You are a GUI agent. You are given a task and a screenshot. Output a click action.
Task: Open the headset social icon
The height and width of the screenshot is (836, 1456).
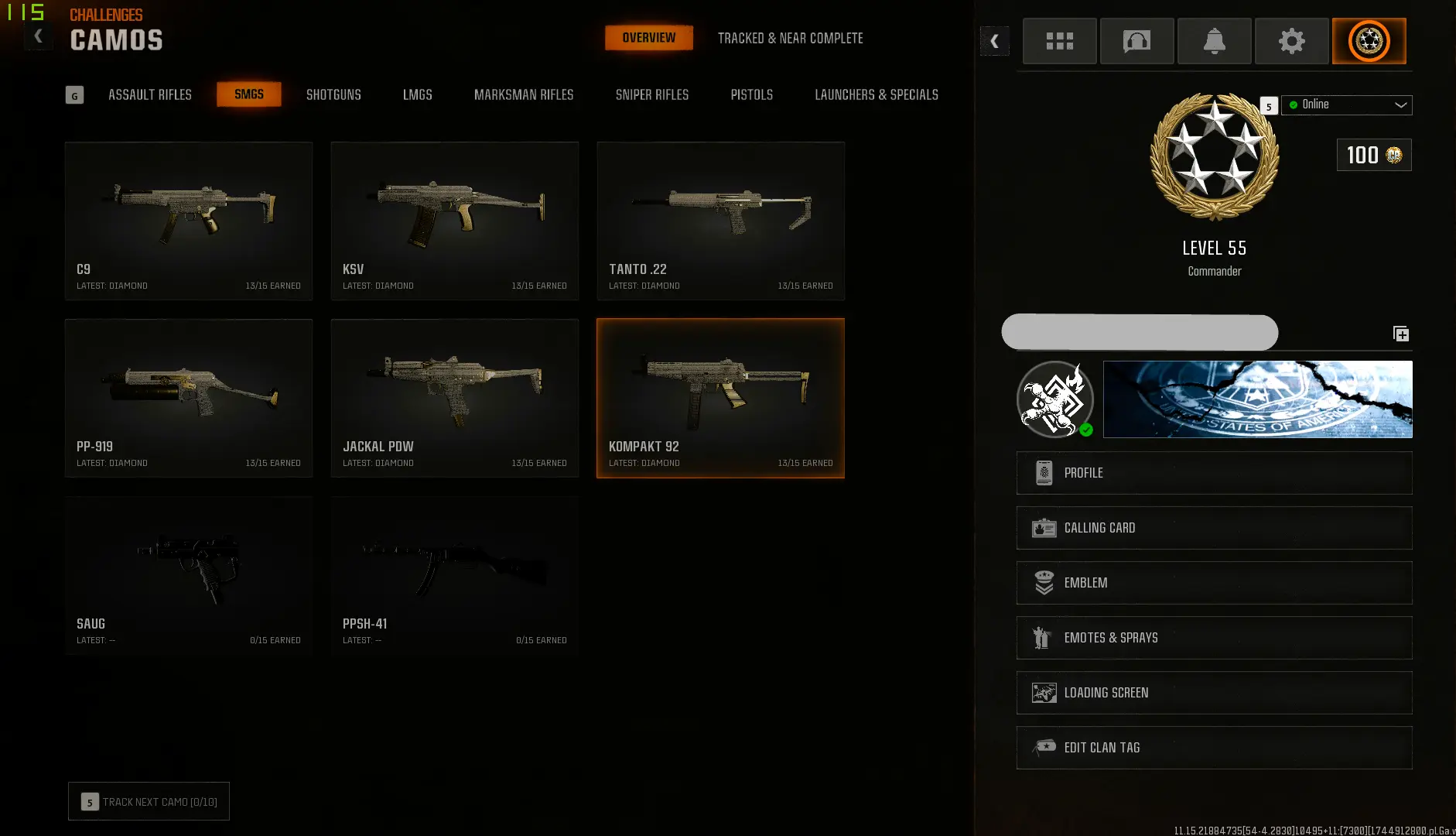tap(1136, 41)
